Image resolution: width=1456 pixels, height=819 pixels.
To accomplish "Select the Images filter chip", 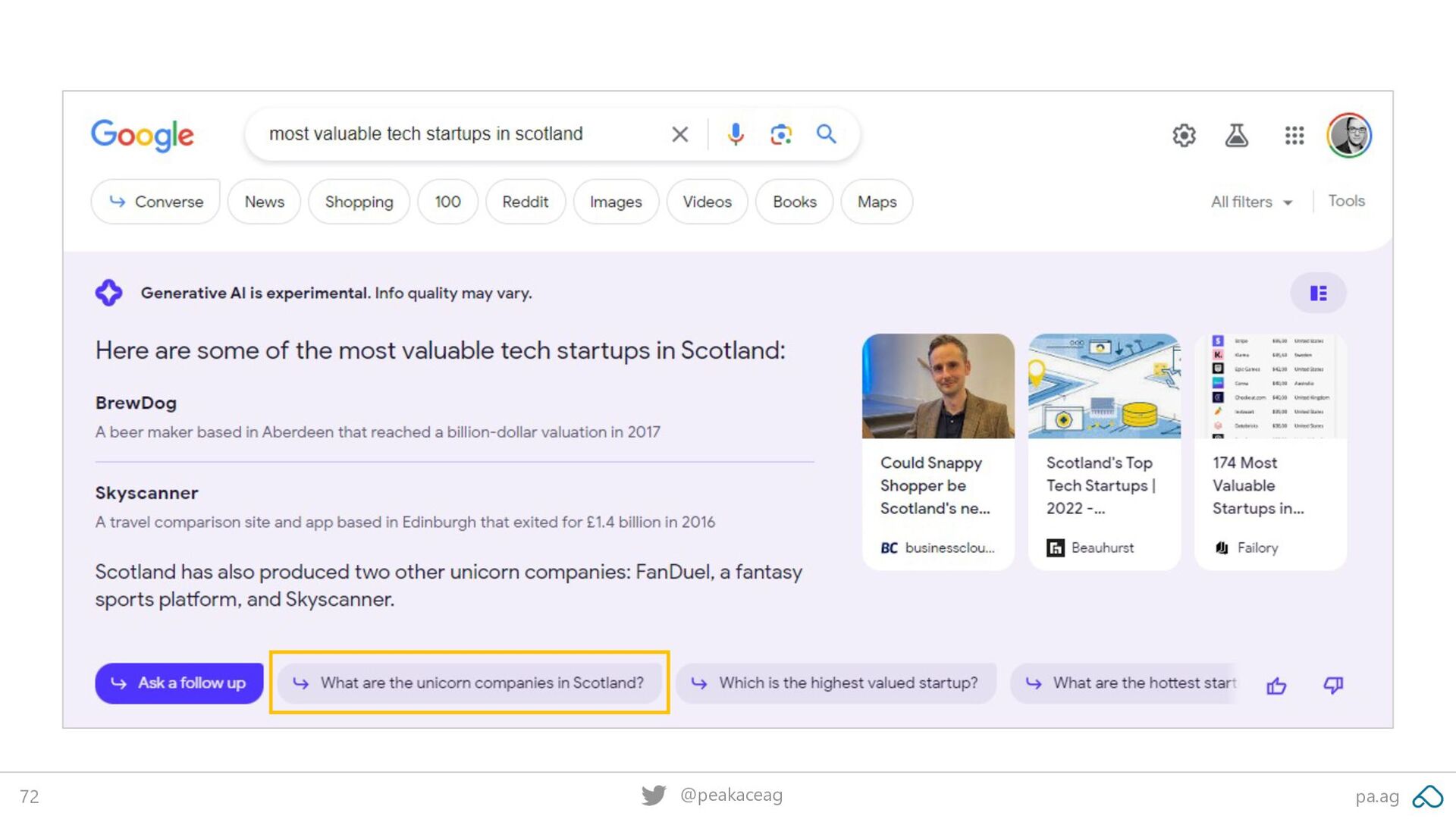I will point(616,202).
